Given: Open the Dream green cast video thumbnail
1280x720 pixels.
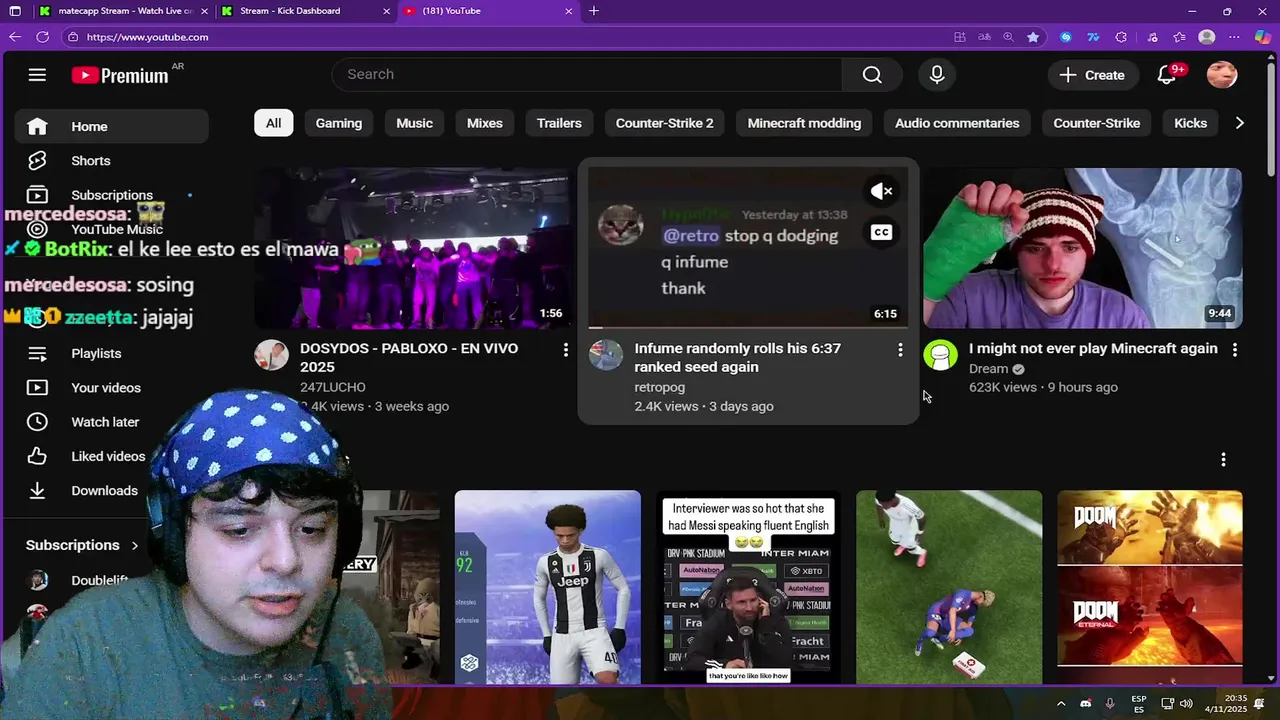Looking at the screenshot, I should 1083,248.
